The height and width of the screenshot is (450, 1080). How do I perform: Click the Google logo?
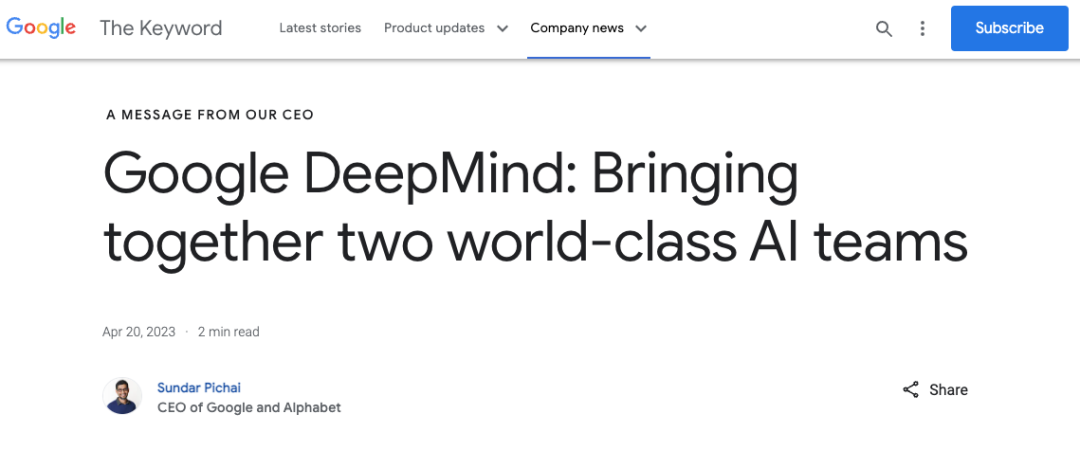[x=41, y=28]
